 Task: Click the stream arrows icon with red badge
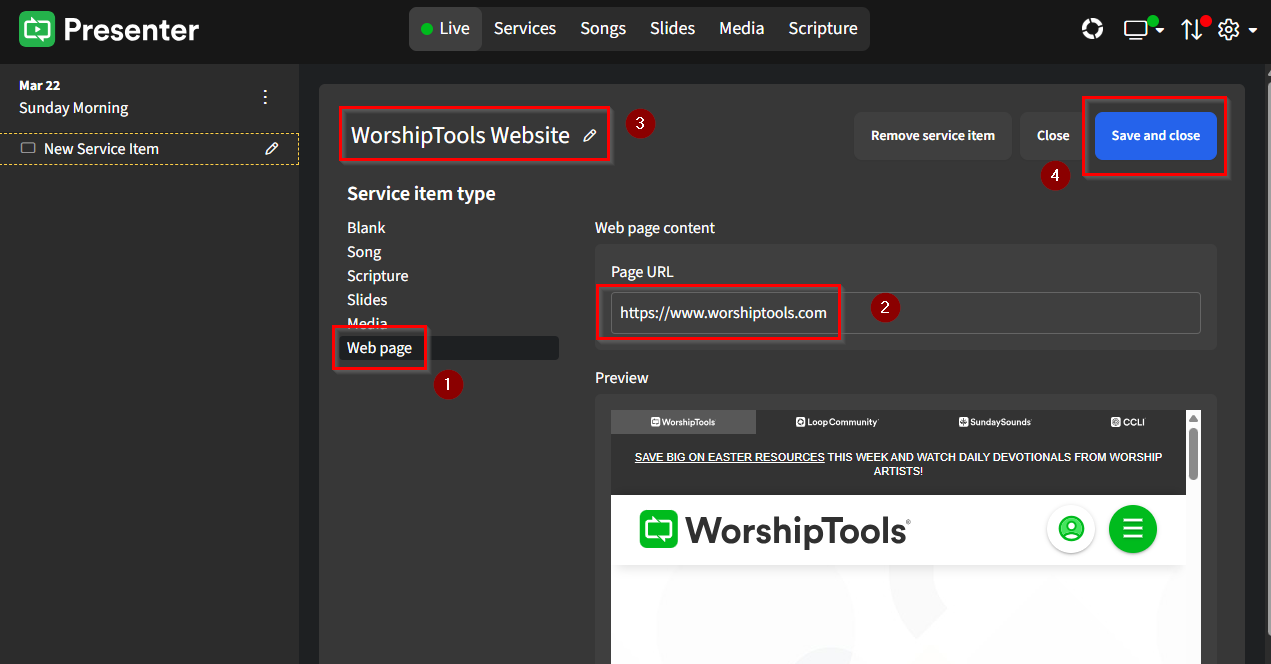pyautogui.click(x=1192, y=30)
